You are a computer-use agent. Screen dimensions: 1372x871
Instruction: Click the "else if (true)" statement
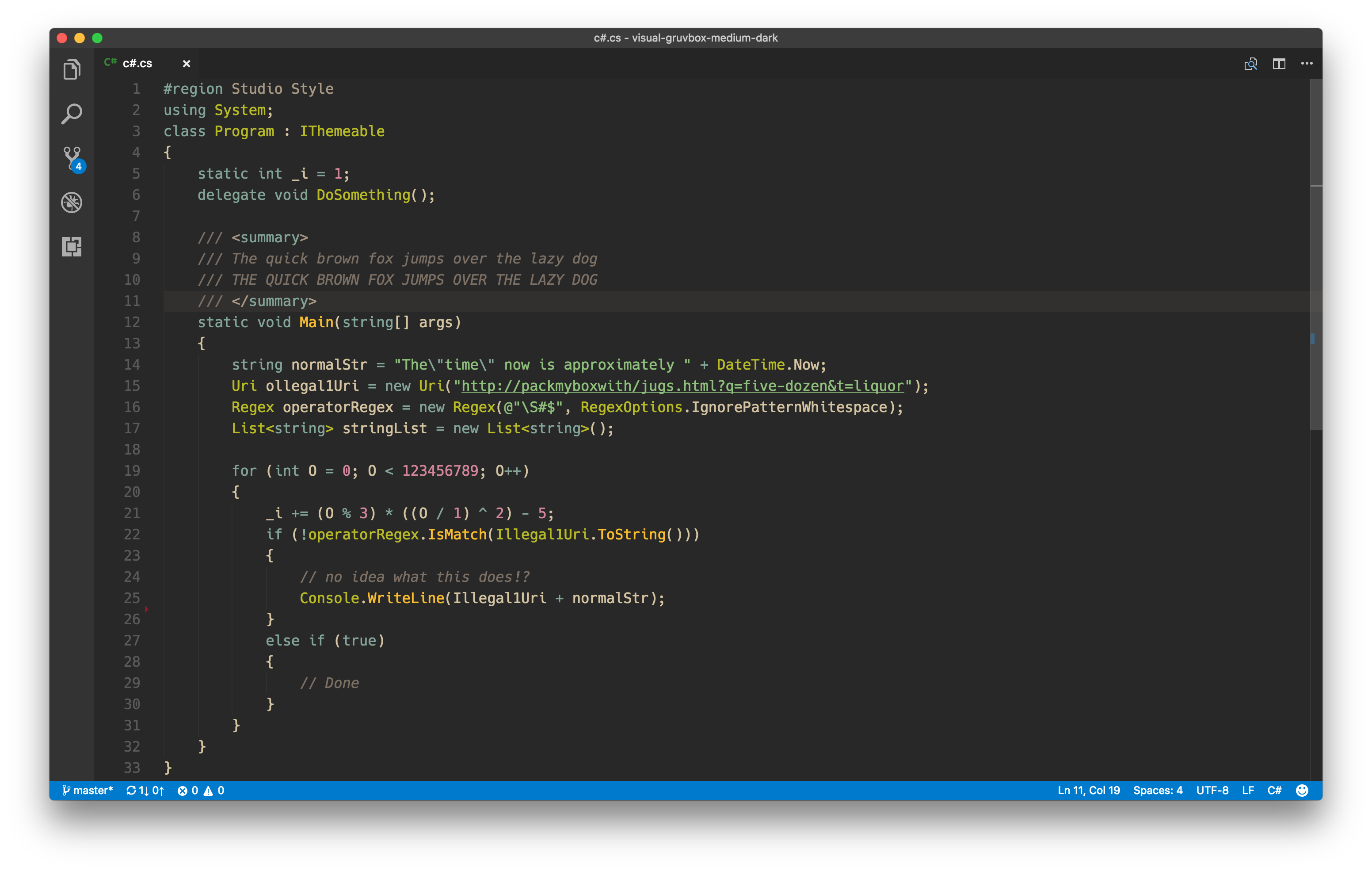pyautogui.click(x=325, y=641)
